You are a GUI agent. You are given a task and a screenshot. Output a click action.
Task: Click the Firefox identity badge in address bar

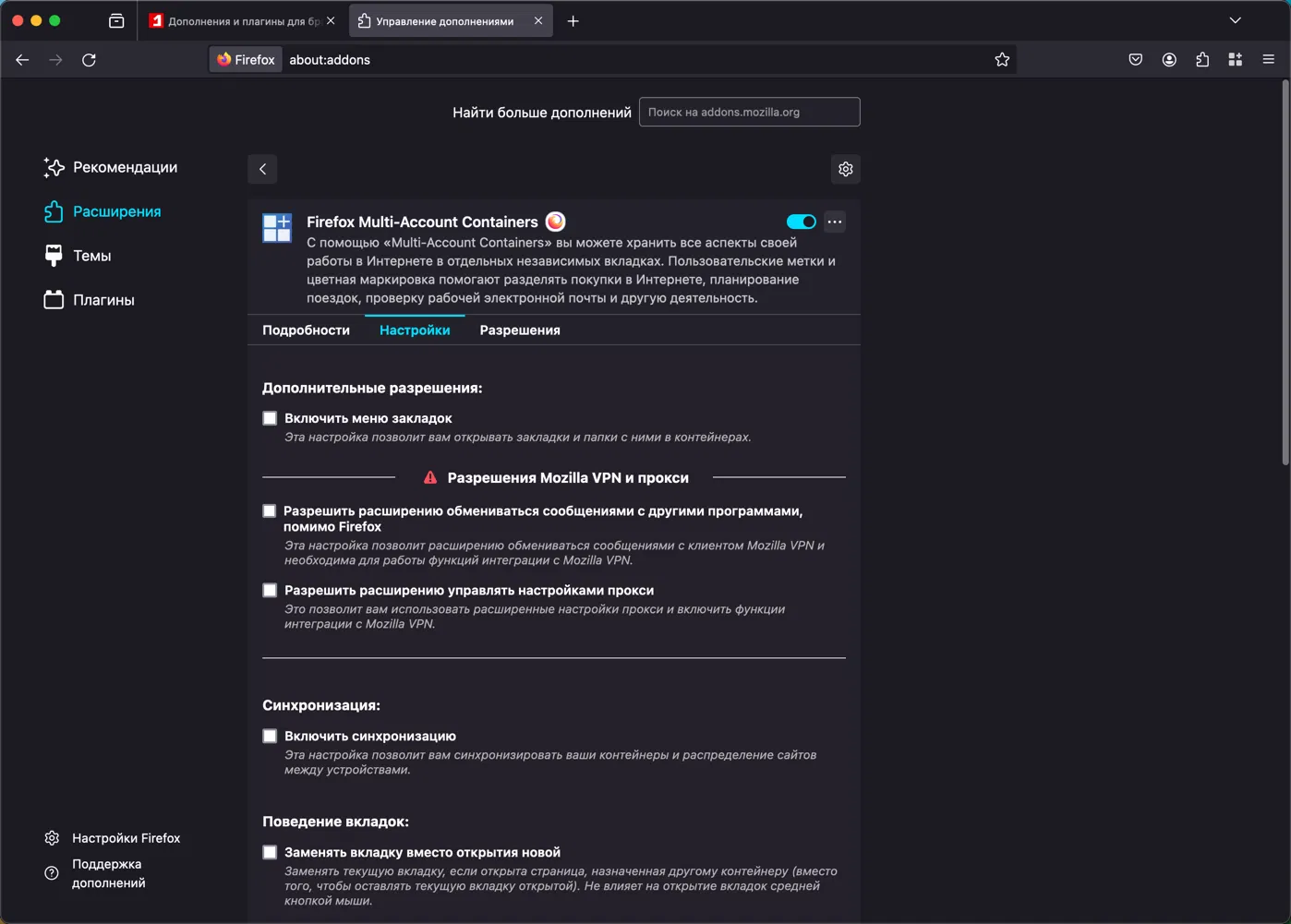click(x=246, y=60)
